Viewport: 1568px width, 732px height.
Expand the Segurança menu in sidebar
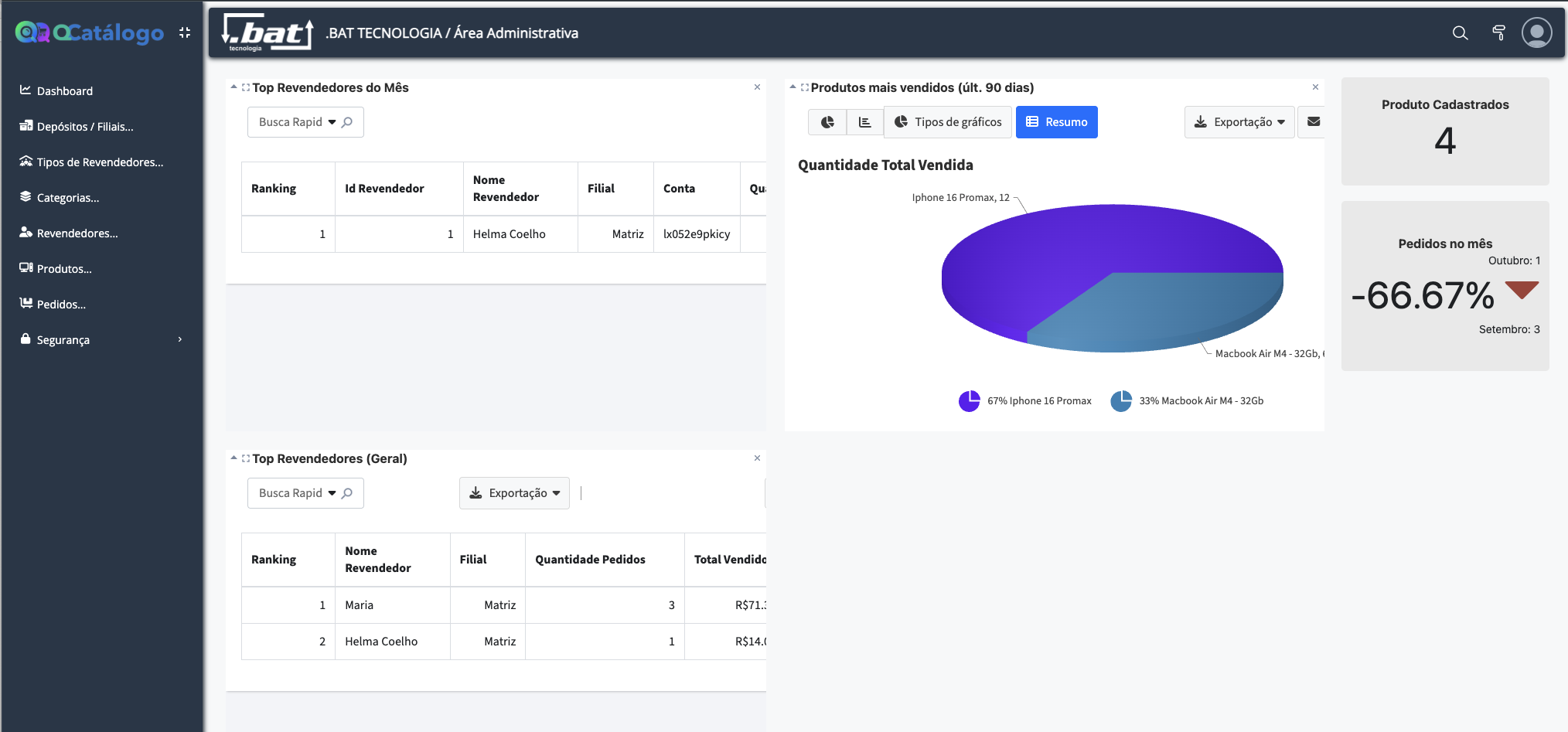coord(63,339)
